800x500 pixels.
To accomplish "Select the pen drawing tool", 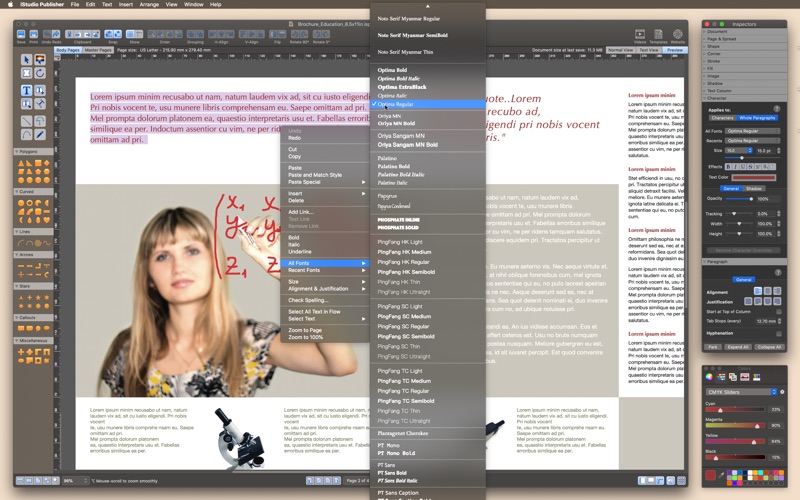I will pos(40,135).
